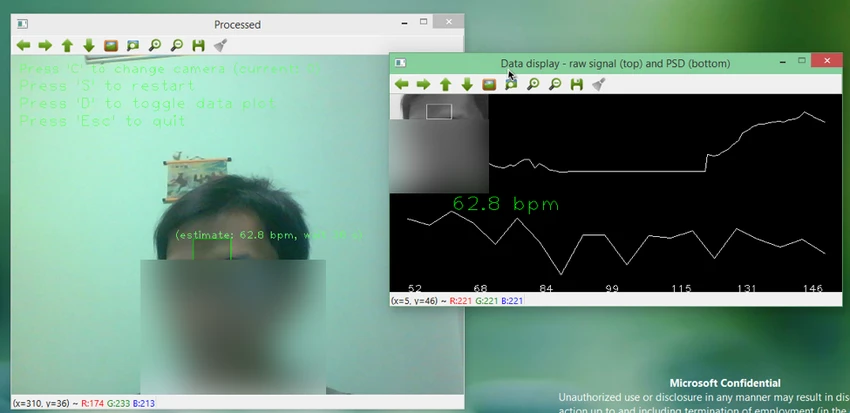The image size is (850, 413).
Task: Click the PSD axis label '52'
Action: [x=415, y=288]
